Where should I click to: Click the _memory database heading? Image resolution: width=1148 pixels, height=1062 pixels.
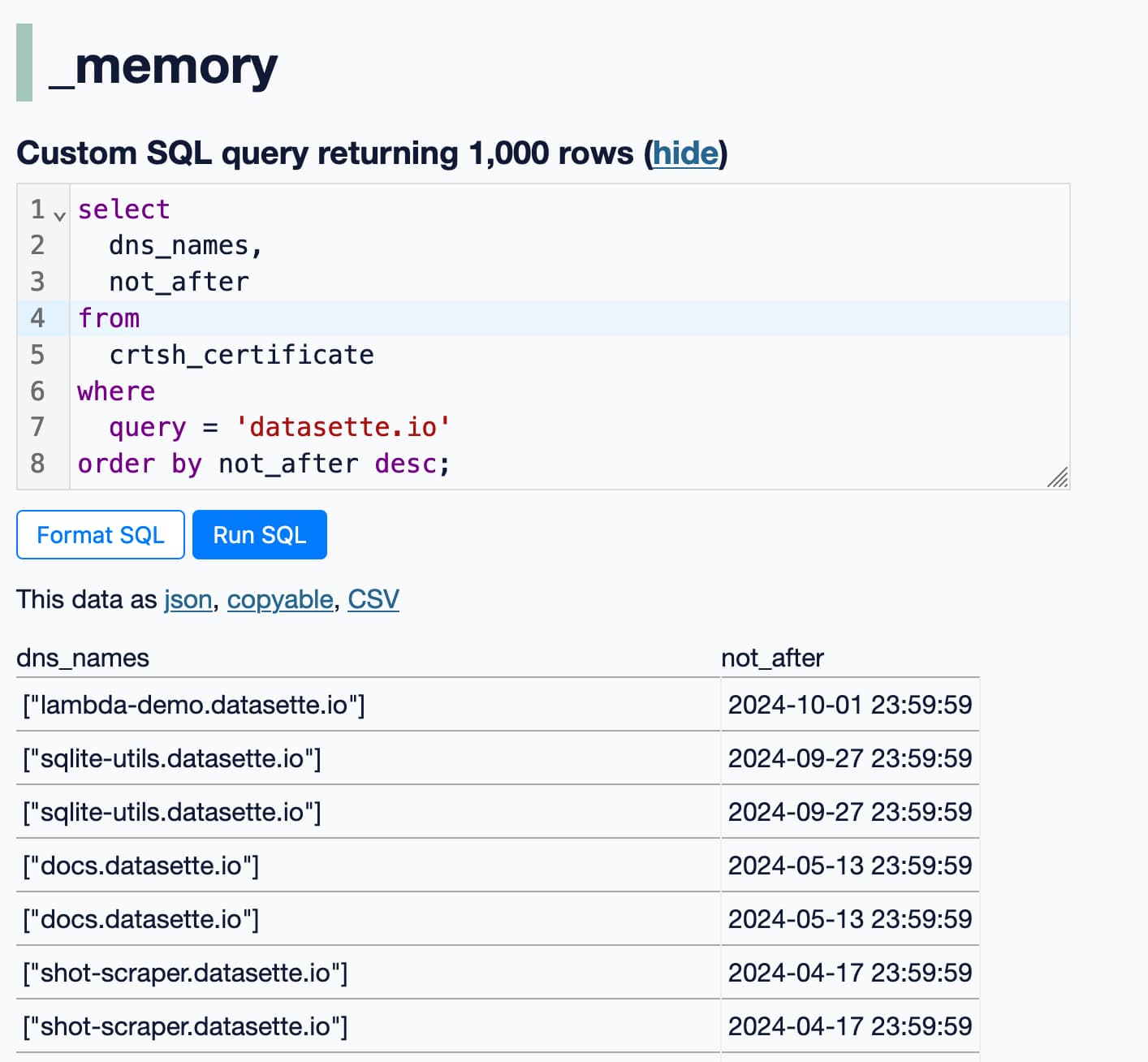tap(163, 65)
